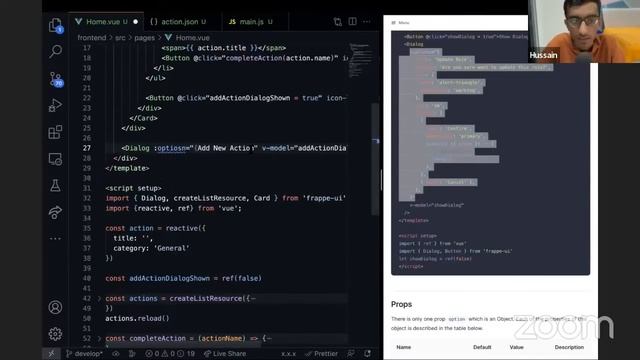Open the Source Control view
Screen dimensions: 640x360
click(x=55, y=78)
